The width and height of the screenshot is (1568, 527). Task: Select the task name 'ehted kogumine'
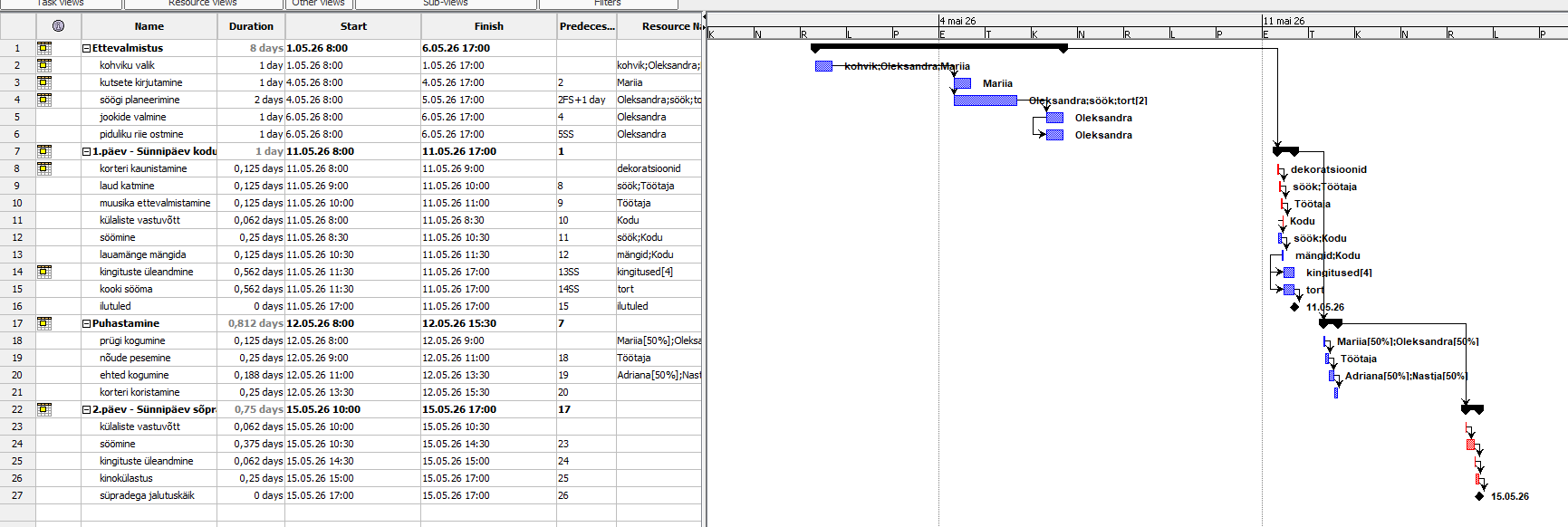[x=134, y=375]
